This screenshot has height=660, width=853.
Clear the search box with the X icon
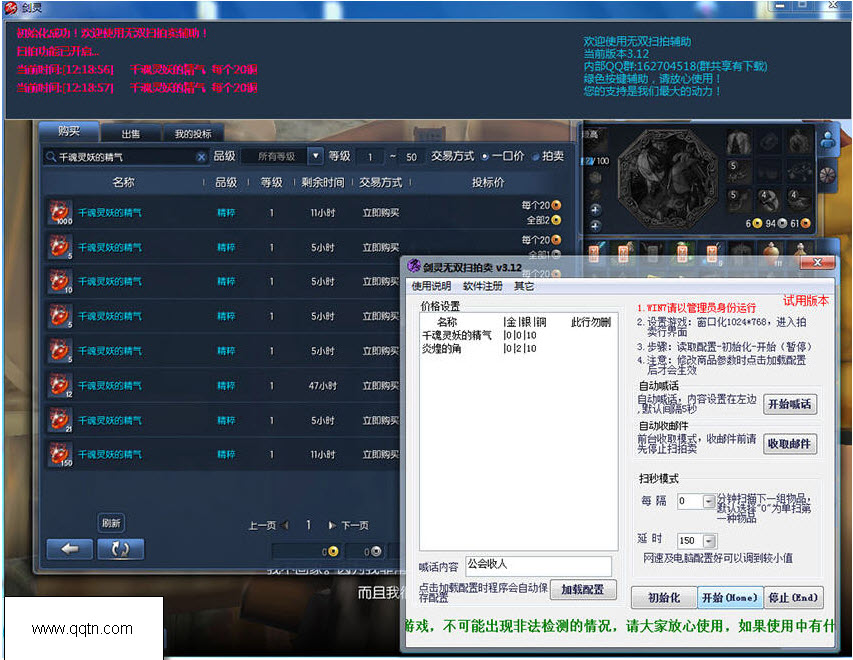click(x=201, y=157)
